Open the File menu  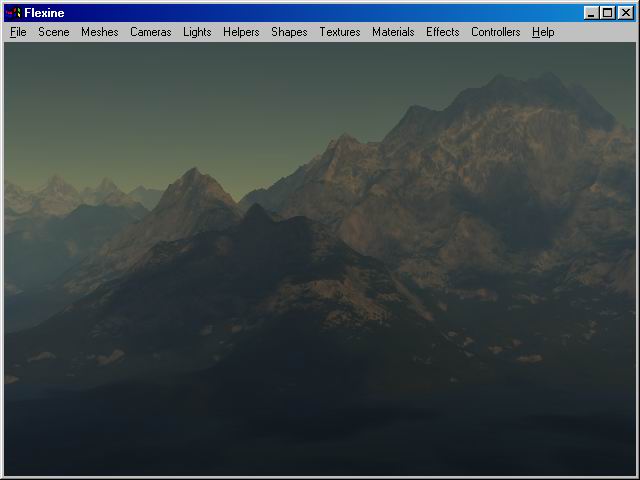point(18,32)
